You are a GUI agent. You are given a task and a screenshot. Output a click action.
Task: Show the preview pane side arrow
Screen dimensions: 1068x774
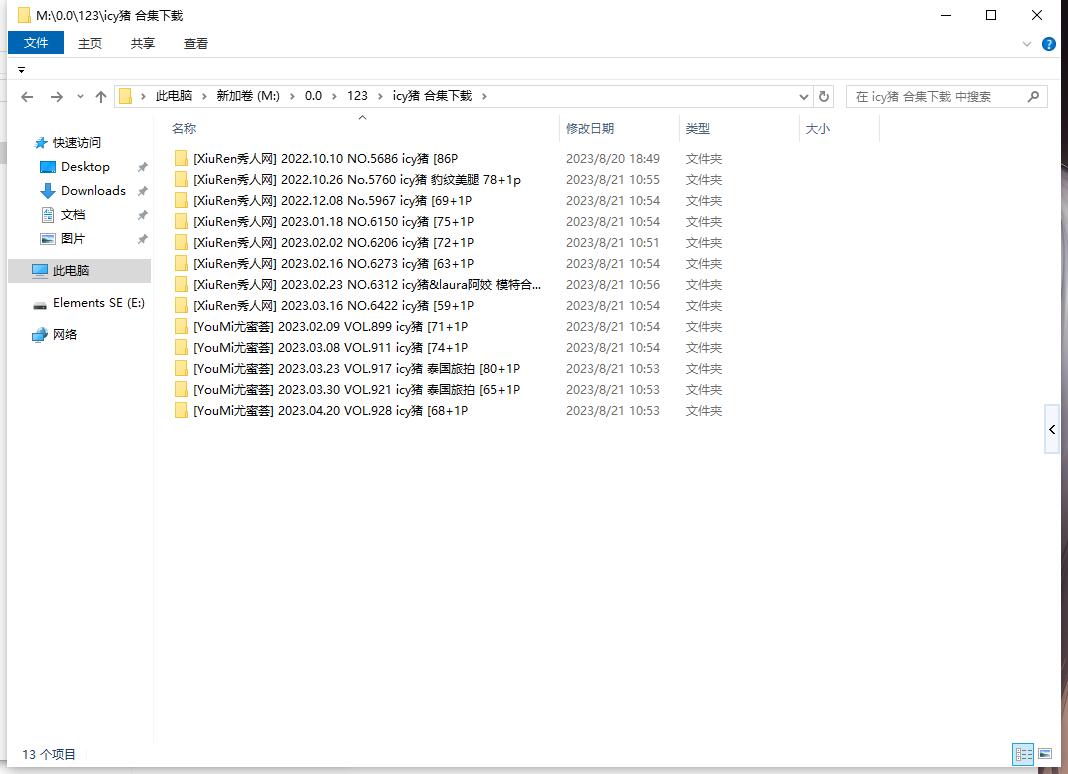click(x=1052, y=429)
